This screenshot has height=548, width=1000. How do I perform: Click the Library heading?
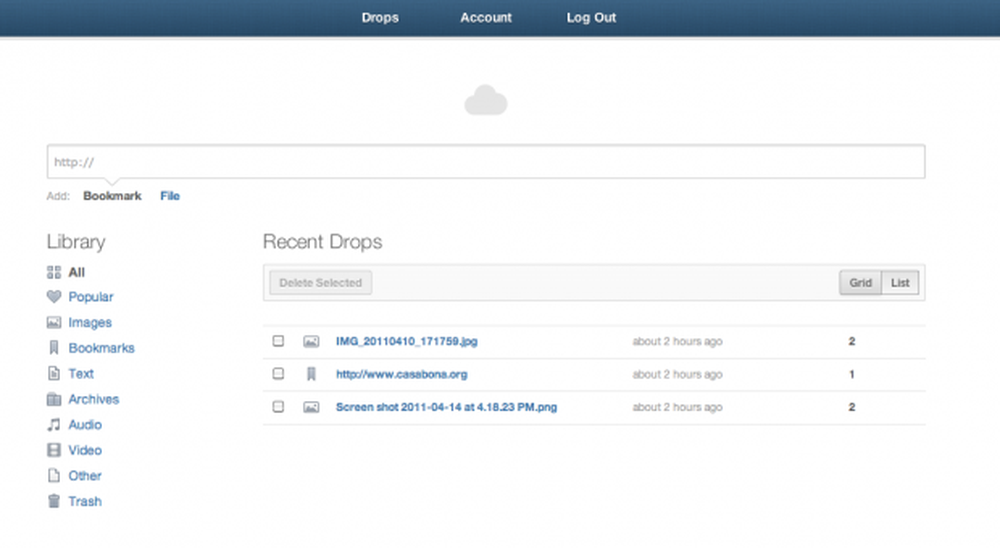76,242
